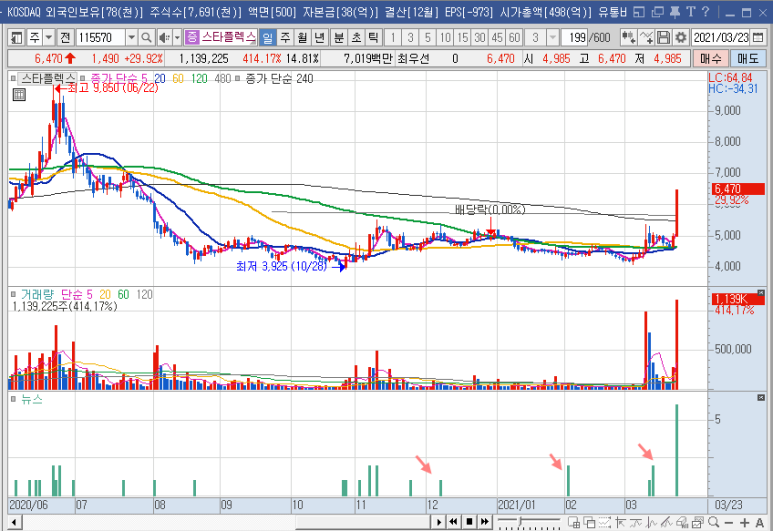Click the horizontal scrollbar left arrow

click(14, 522)
